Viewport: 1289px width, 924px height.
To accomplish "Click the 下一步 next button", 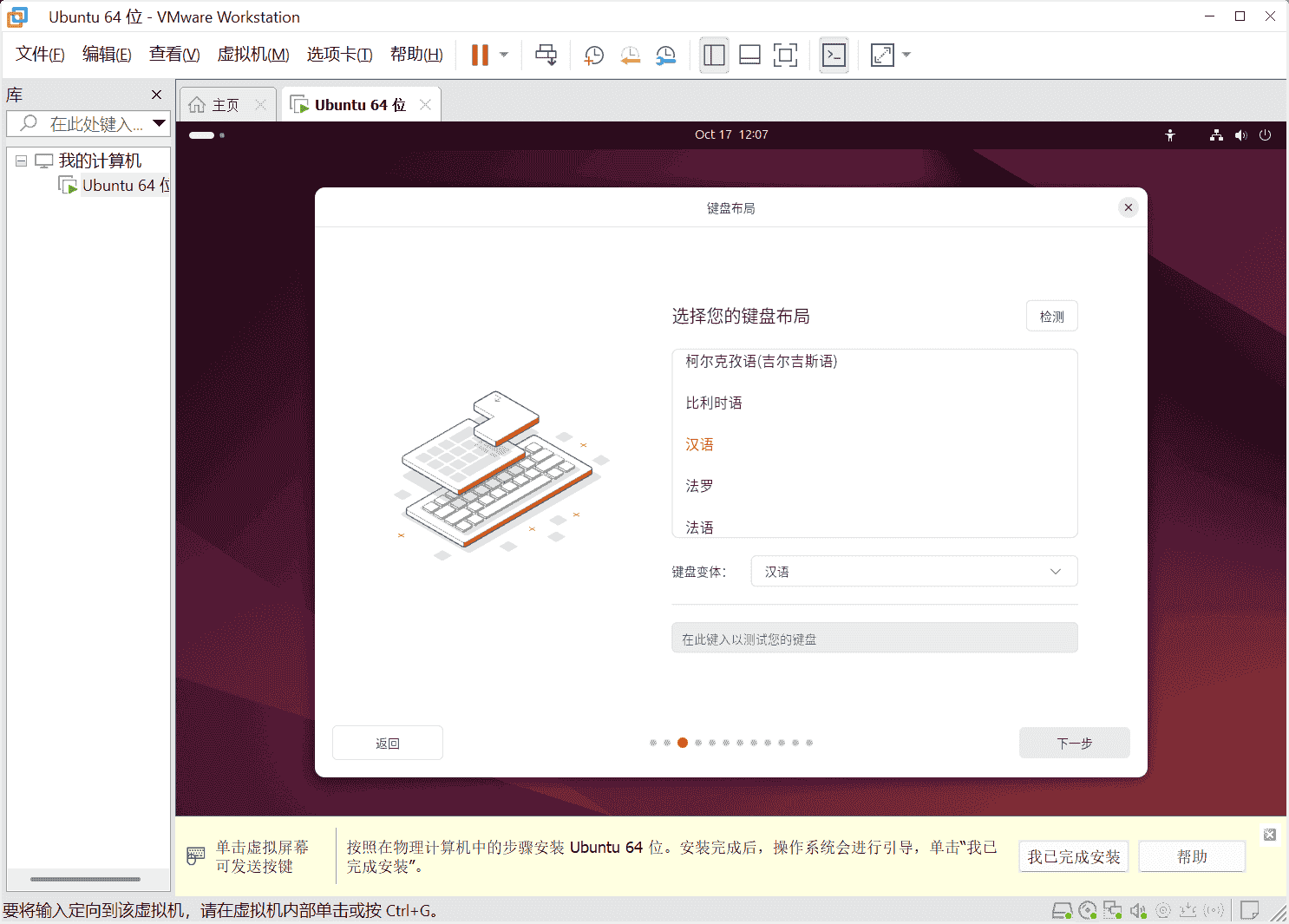I will pos(1074,743).
